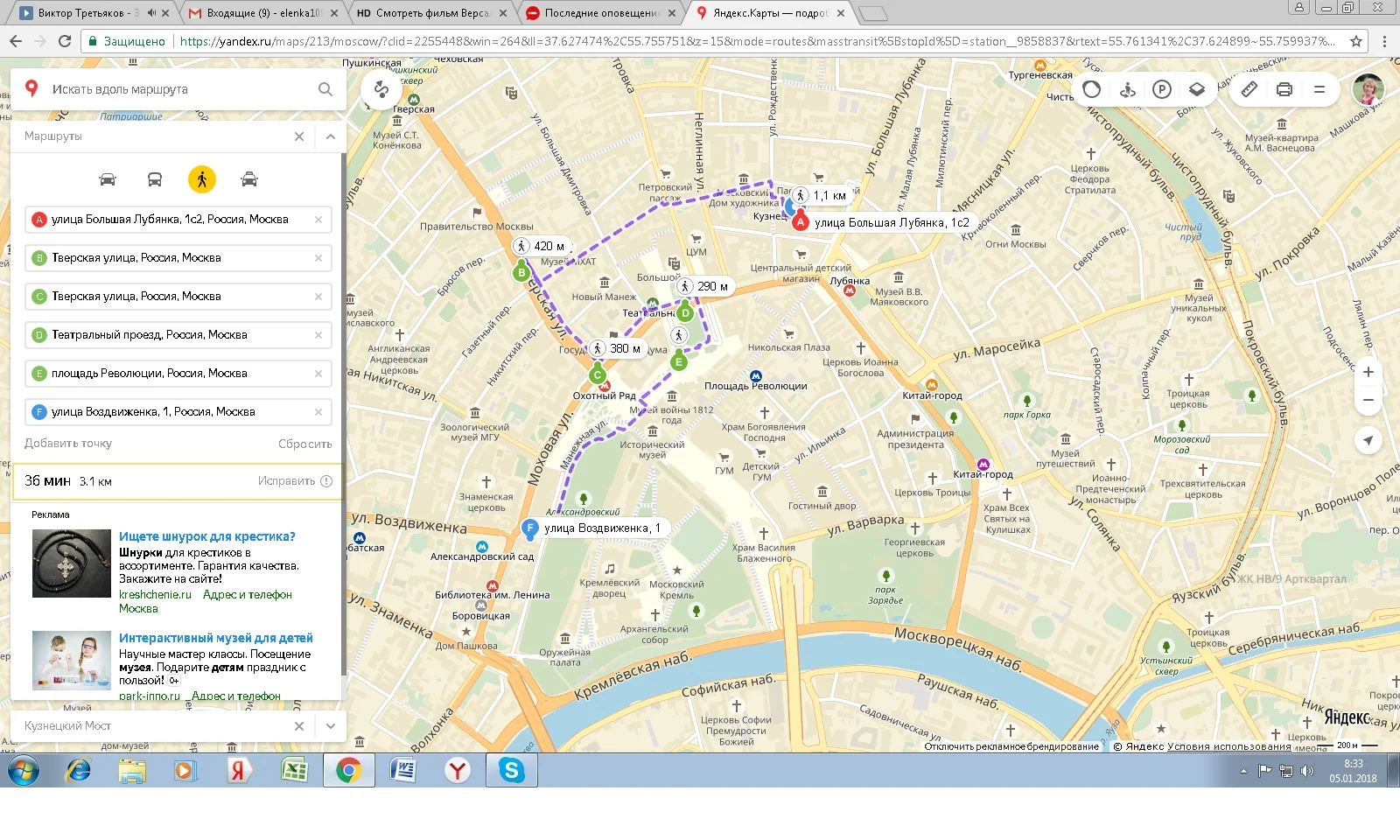
Task: Click Добавить точку link
Action: [68, 444]
